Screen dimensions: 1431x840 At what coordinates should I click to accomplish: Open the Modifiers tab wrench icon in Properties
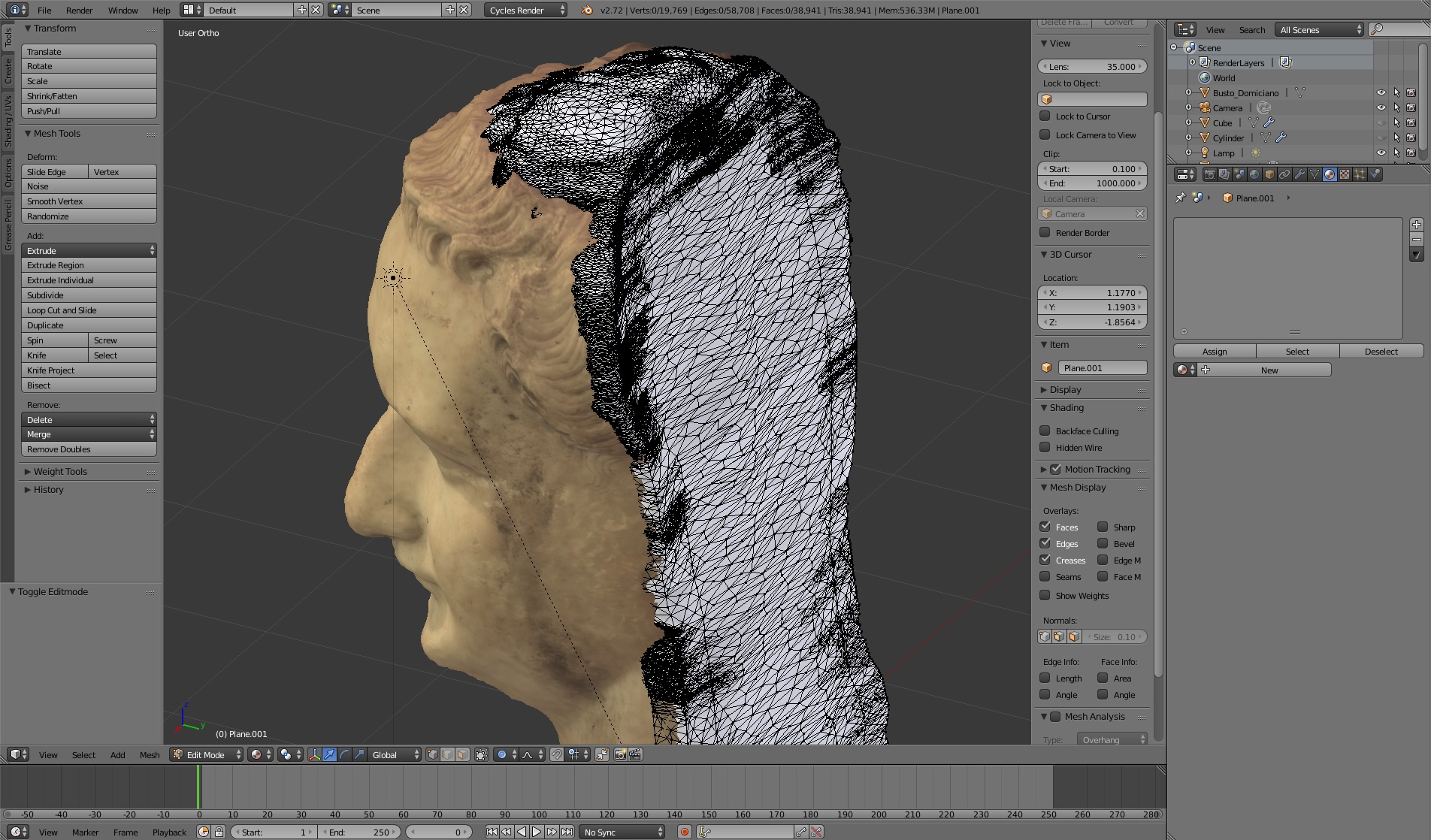click(x=1299, y=174)
